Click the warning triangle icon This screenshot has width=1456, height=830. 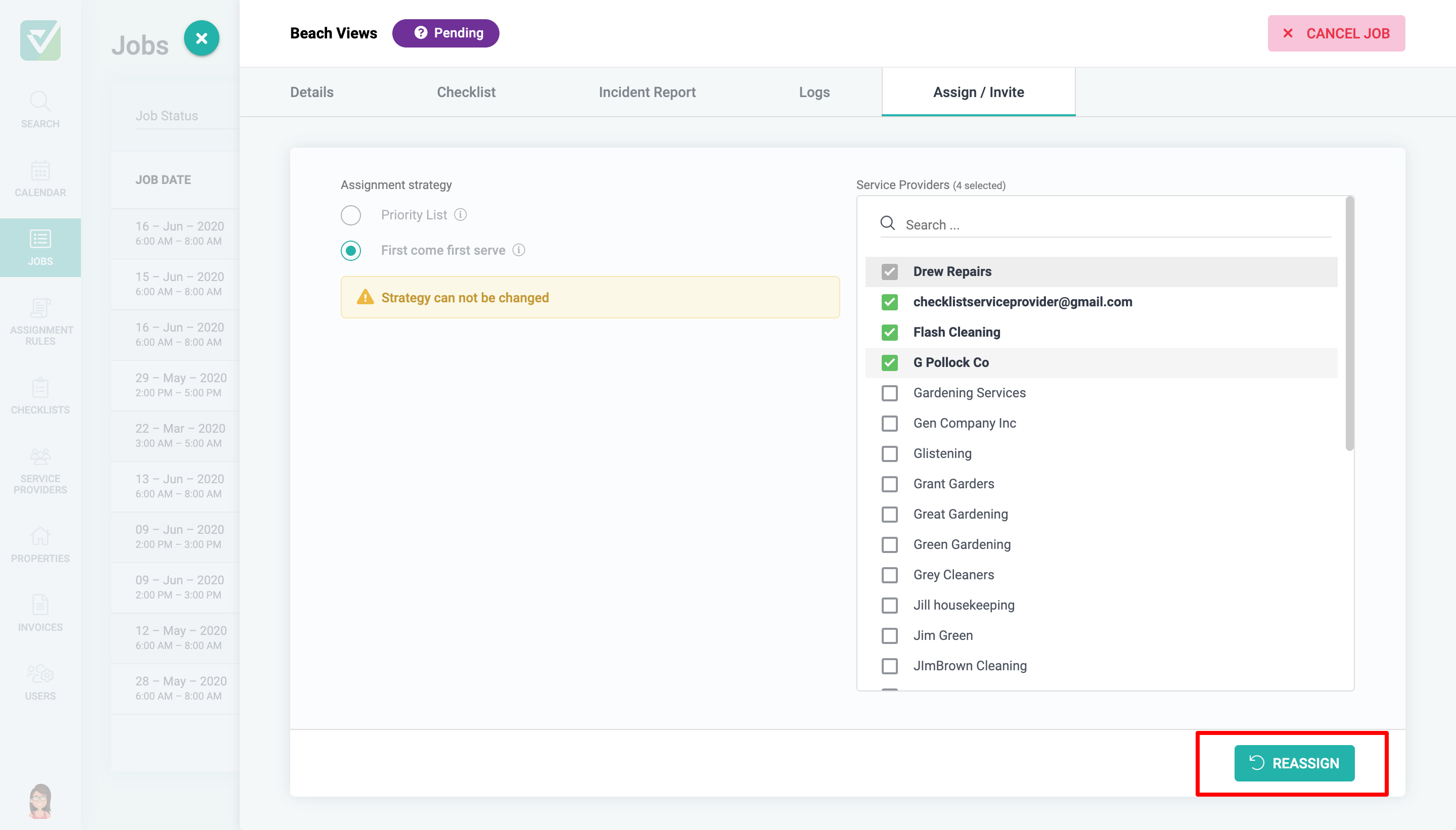[365, 297]
